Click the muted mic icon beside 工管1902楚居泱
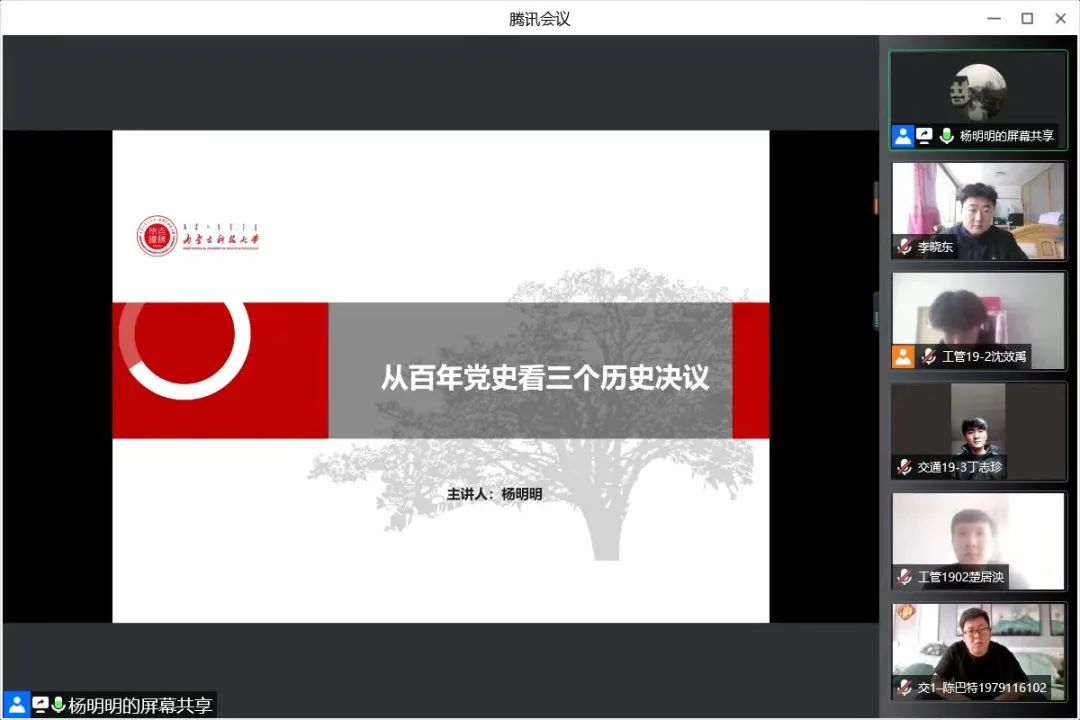This screenshot has width=1080, height=720. point(904,577)
